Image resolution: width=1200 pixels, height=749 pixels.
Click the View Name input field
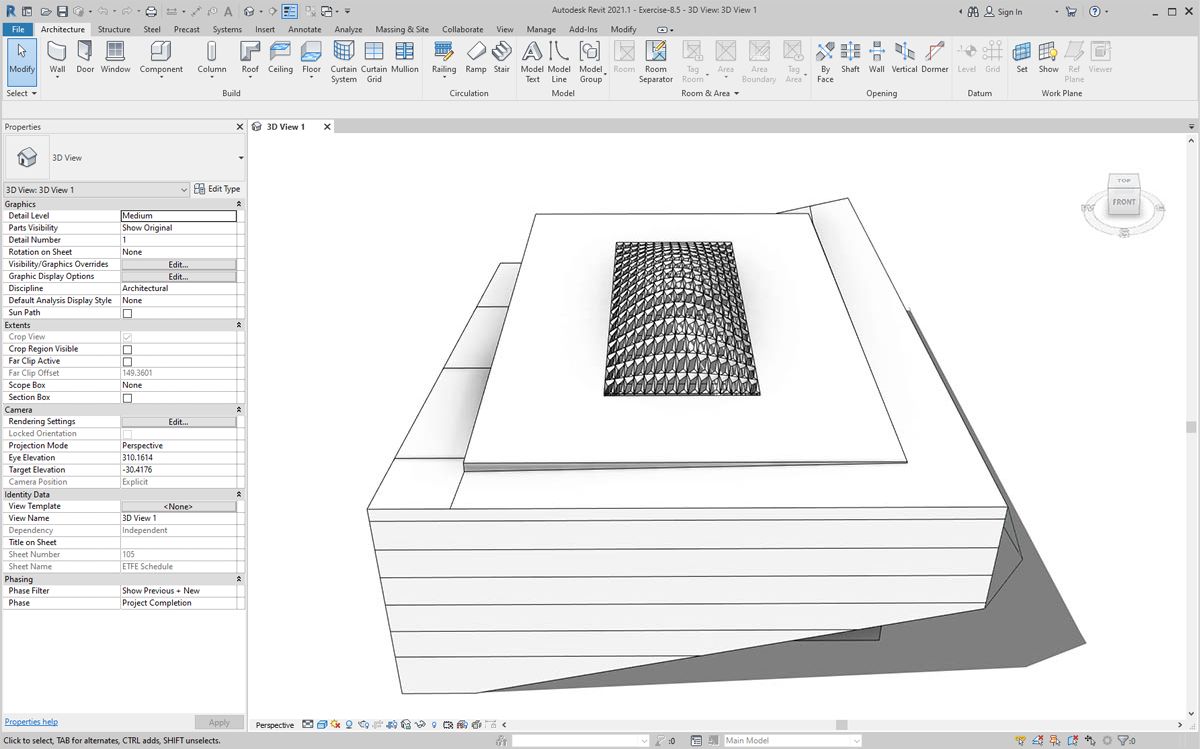pyautogui.click(x=178, y=518)
